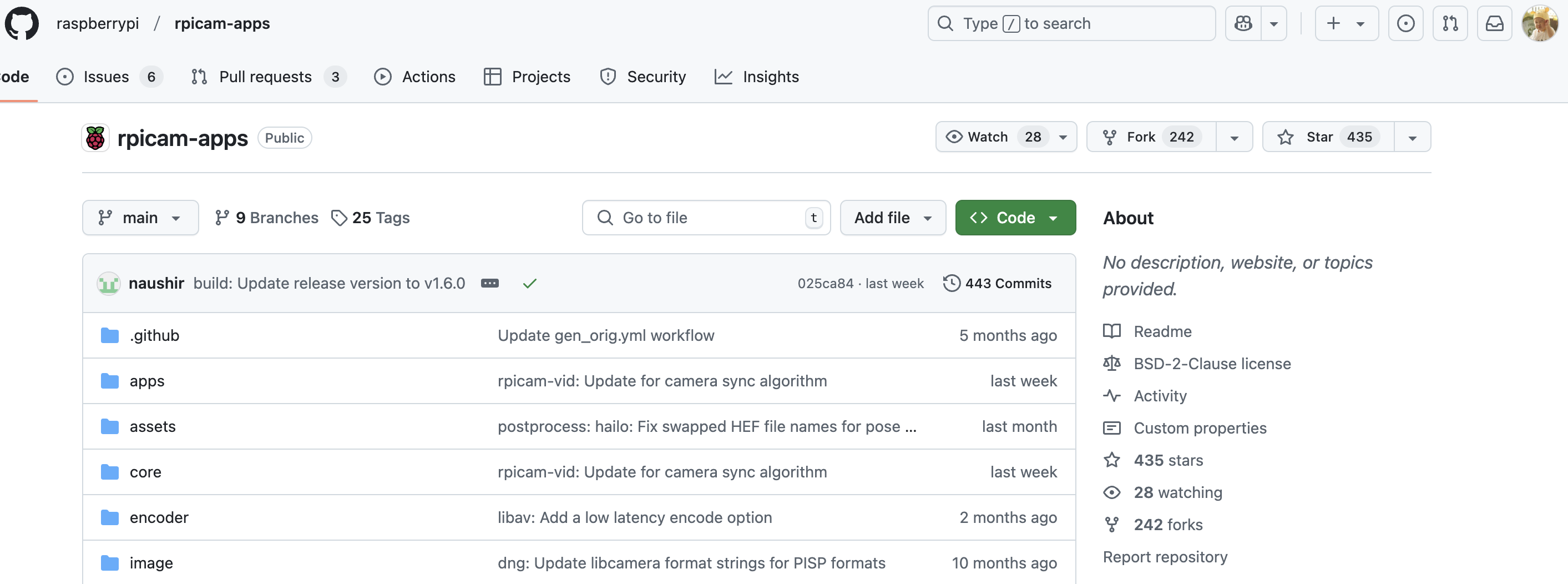Open the issues icon in header
Image resolution: width=1568 pixels, height=584 pixels.
(1405, 24)
